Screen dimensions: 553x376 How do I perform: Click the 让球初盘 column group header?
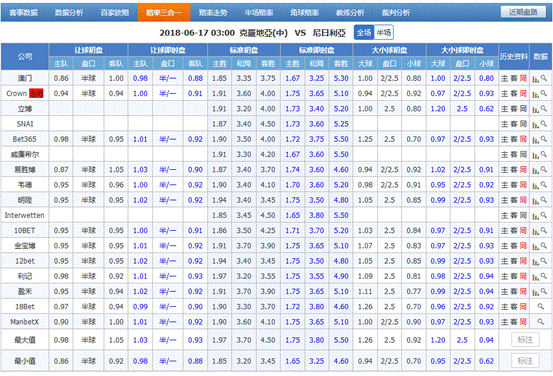pyautogui.click(x=89, y=50)
